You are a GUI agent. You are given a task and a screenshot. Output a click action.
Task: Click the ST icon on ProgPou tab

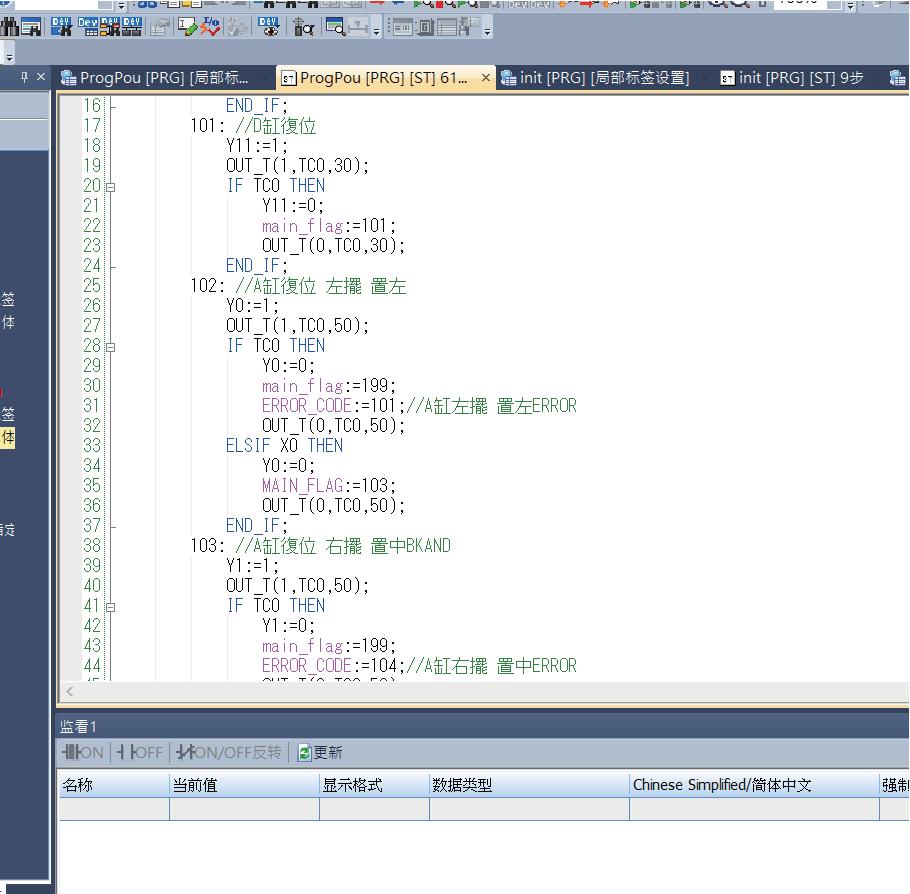point(288,78)
